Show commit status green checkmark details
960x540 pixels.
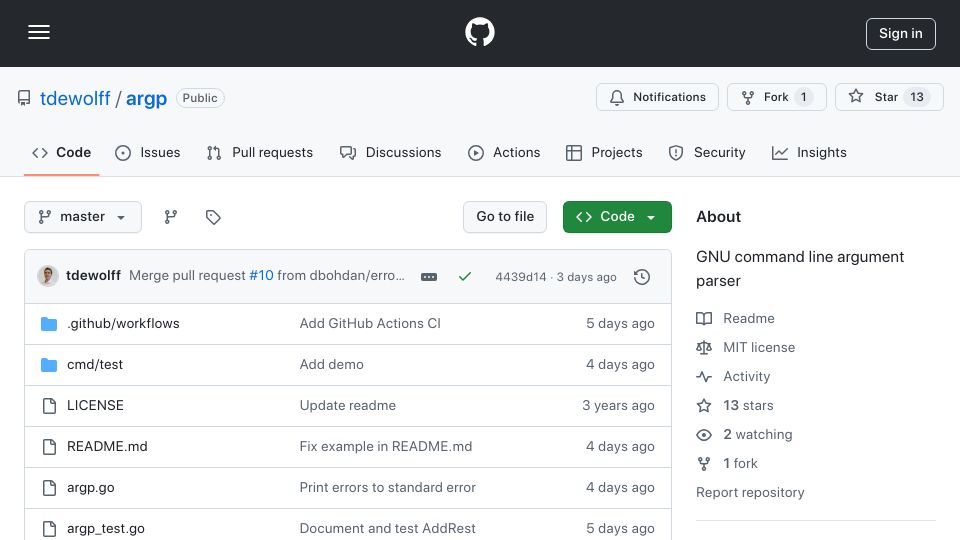pos(465,277)
